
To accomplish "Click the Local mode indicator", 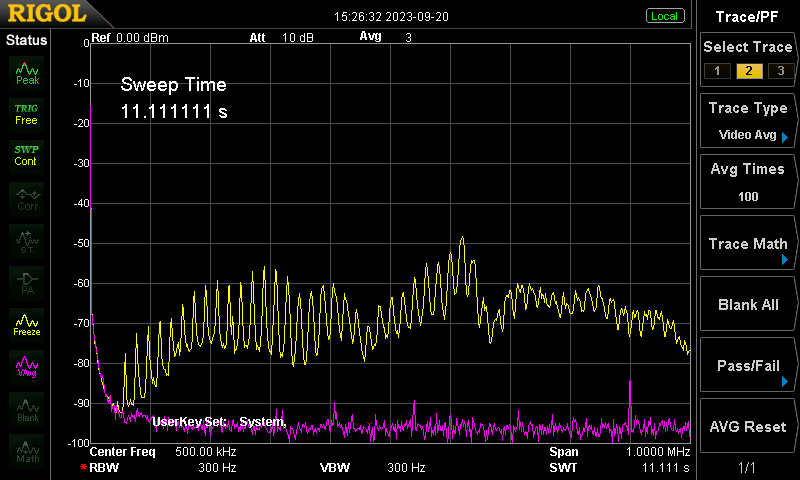I will (665, 16).
